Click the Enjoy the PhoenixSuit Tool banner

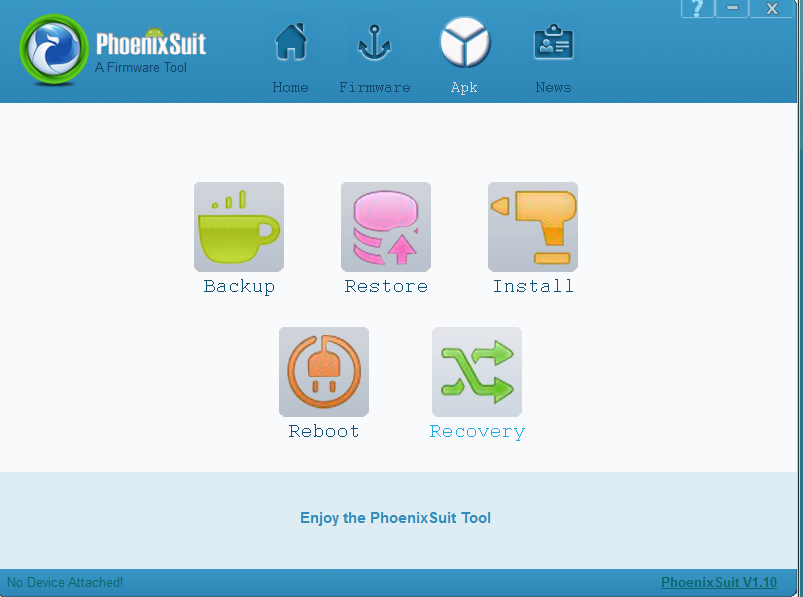(x=395, y=518)
